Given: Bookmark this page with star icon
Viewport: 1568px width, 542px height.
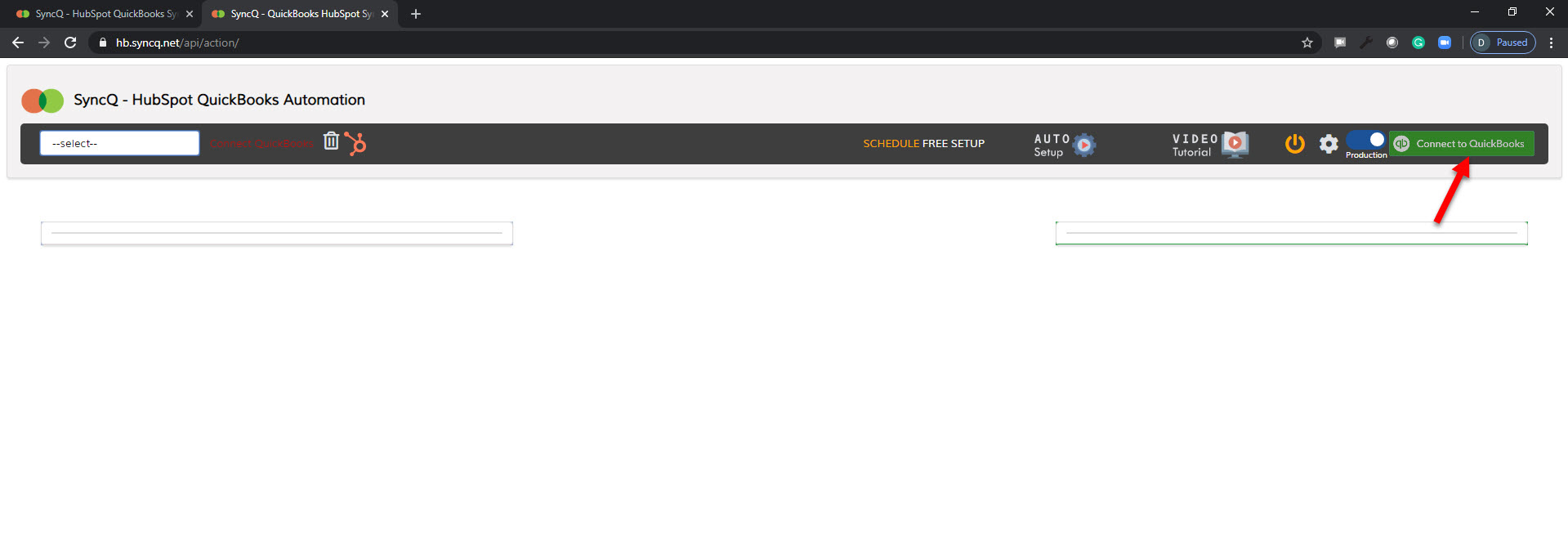Looking at the screenshot, I should [x=1307, y=43].
